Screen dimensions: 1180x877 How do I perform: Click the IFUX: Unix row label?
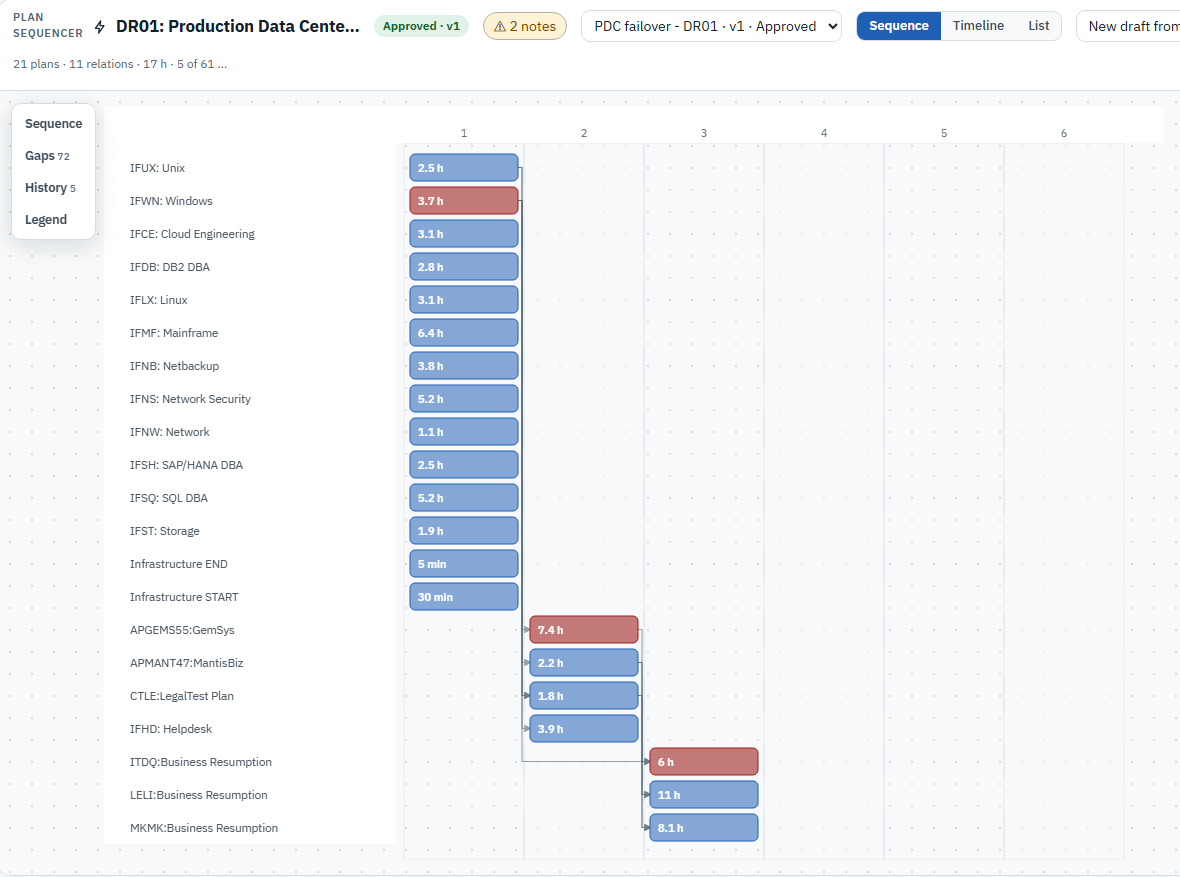pyautogui.click(x=157, y=168)
